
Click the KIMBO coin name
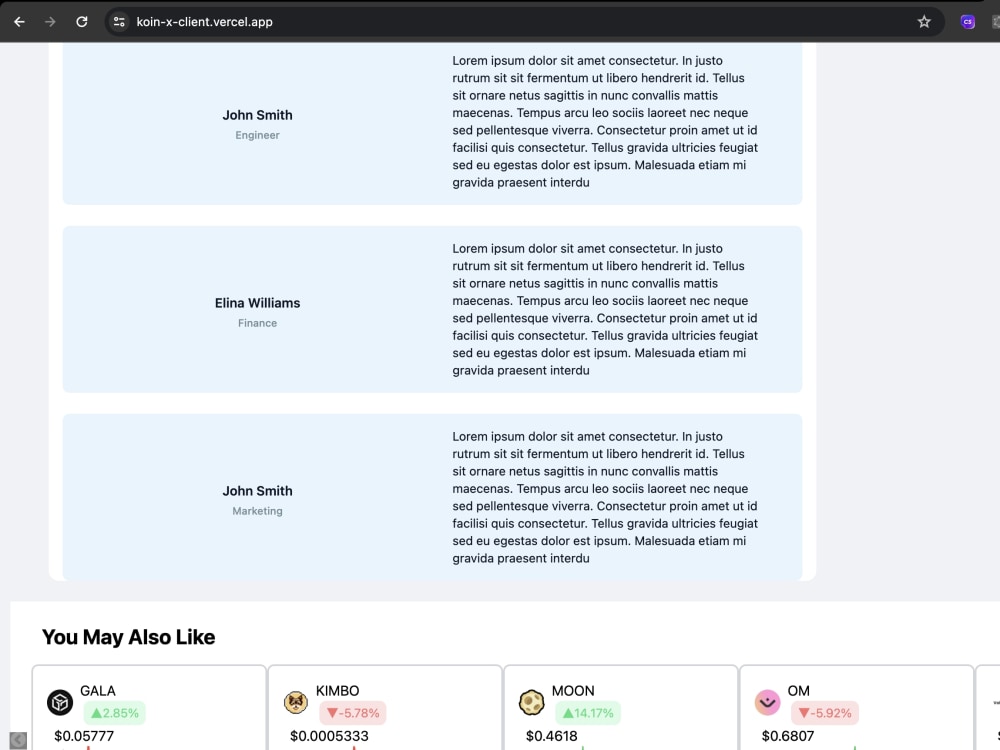tap(337, 691)
